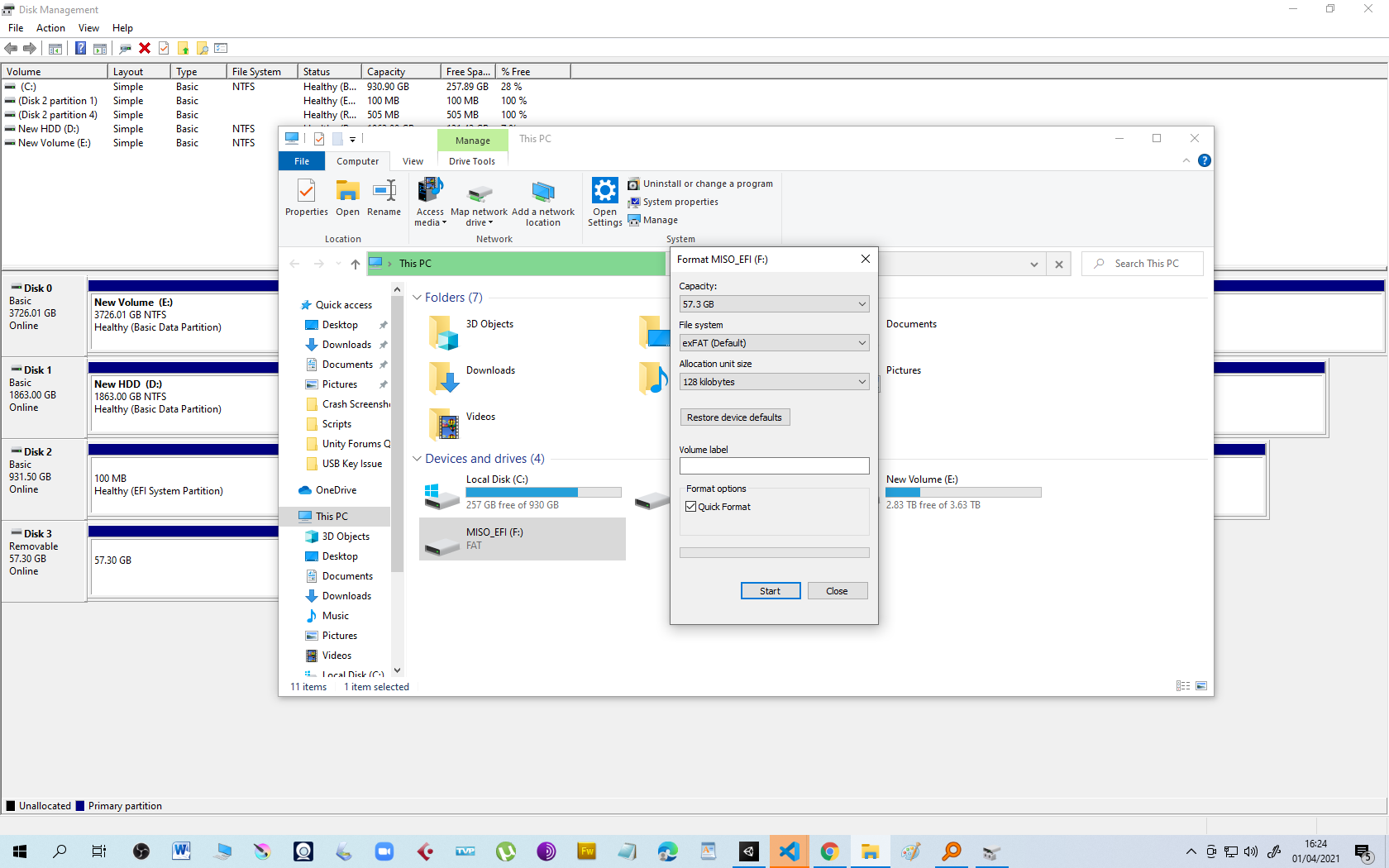Screen dimensions: 1389x868
Task: Click the Volume label text field
Action: click(774, 466)
